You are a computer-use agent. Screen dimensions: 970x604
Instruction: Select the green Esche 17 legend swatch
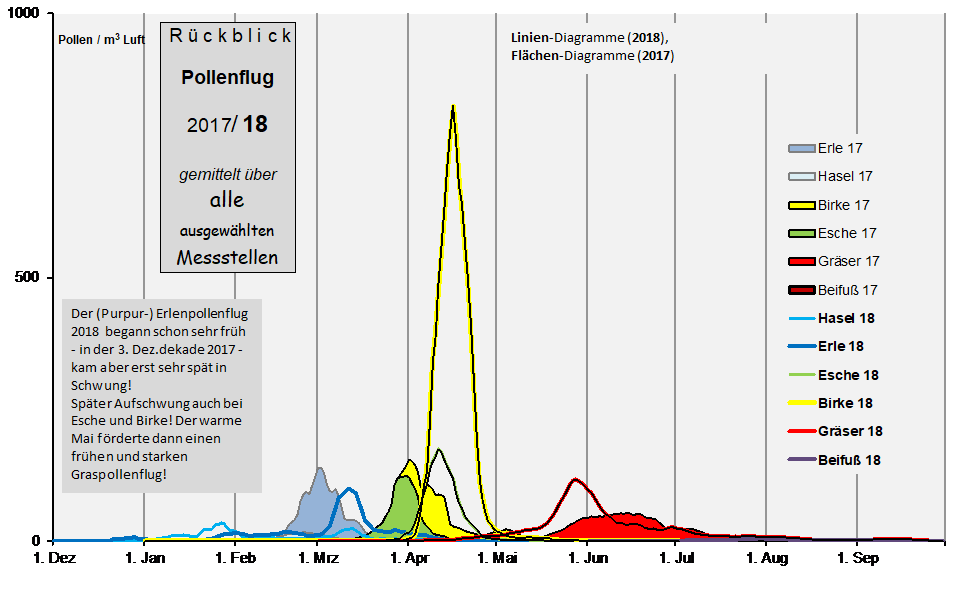[x=801, y=233]
